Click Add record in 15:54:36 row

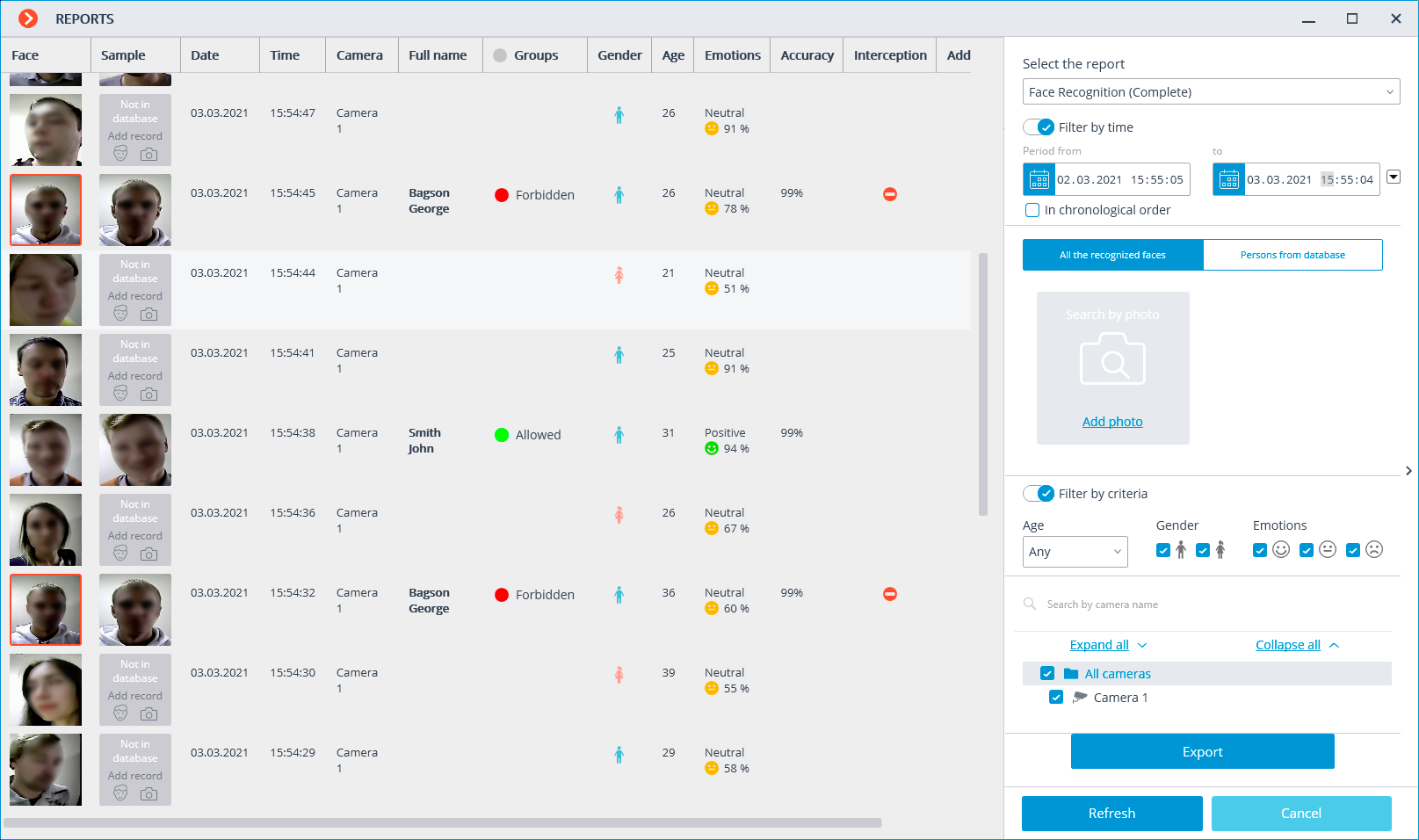tap(135, 536)
